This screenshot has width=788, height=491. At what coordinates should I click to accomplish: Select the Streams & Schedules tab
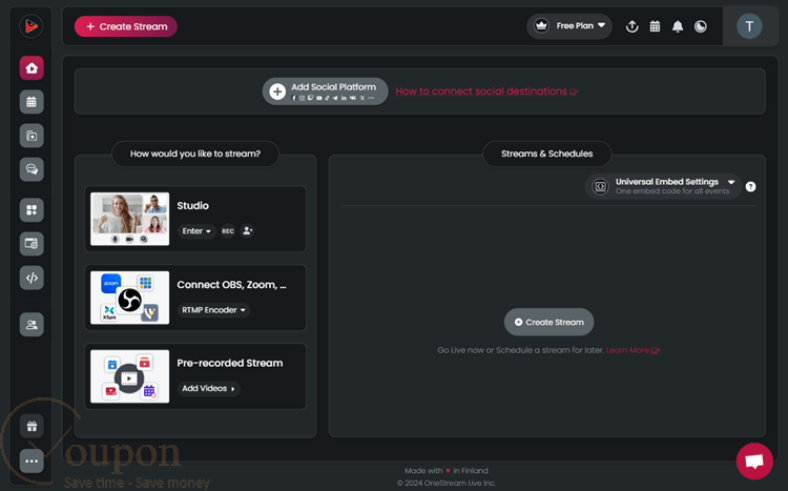click(x=547, y=154)
